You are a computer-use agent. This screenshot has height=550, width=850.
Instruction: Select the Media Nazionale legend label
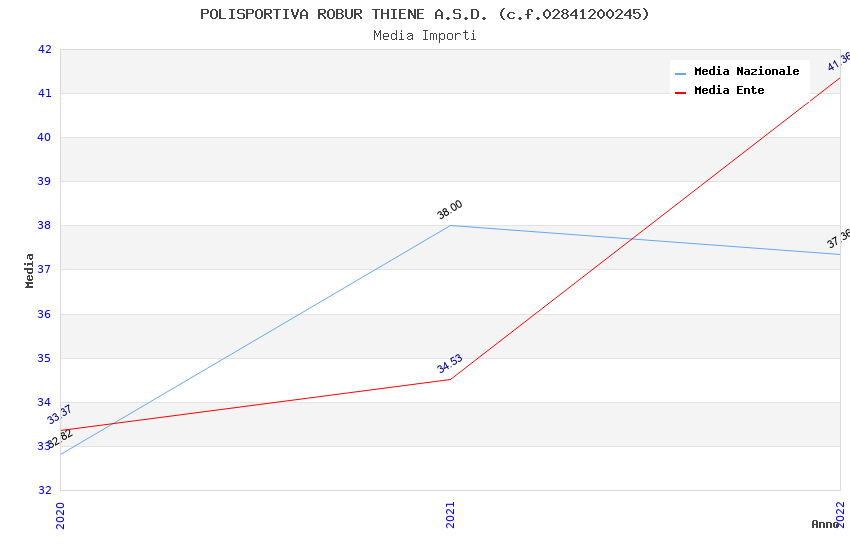click(x=746, y=71)
